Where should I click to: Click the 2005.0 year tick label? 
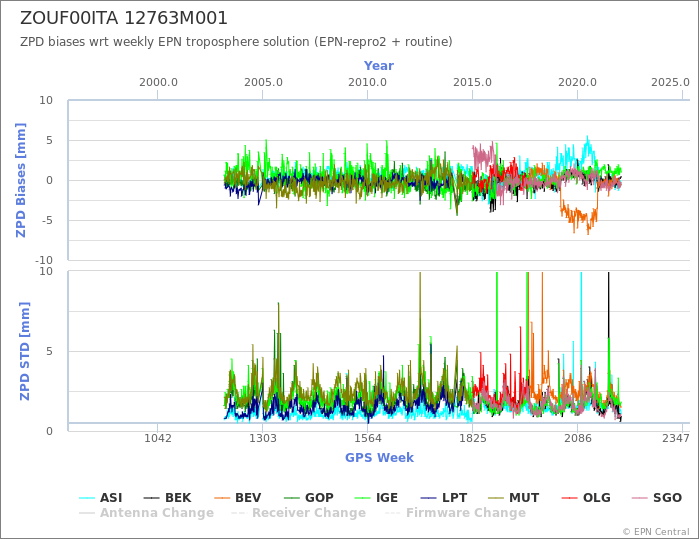click(263, 83)
